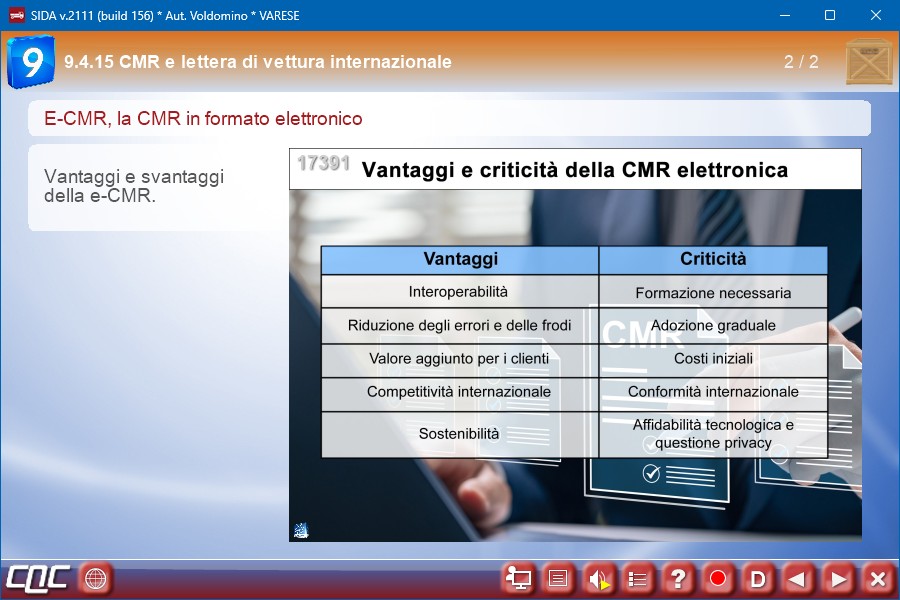Open help with the question mark
The width and height of the screenshot is (900, 600).
click(x=678, y=578)
